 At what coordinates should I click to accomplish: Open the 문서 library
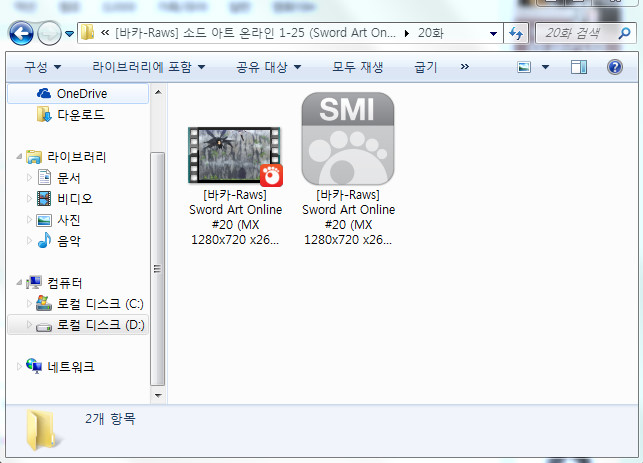(68, 178)
